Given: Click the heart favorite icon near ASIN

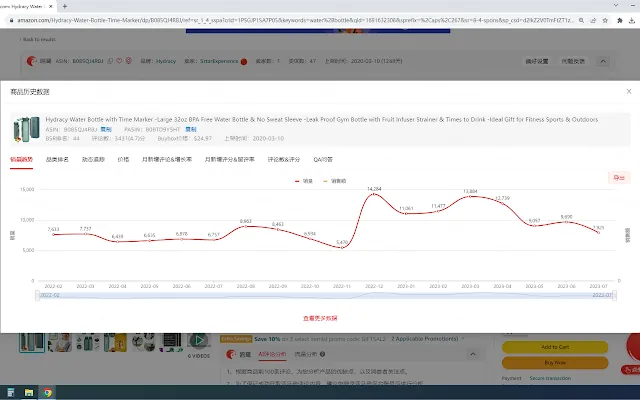Looking at the screenshot, I should tap(119, 61).
